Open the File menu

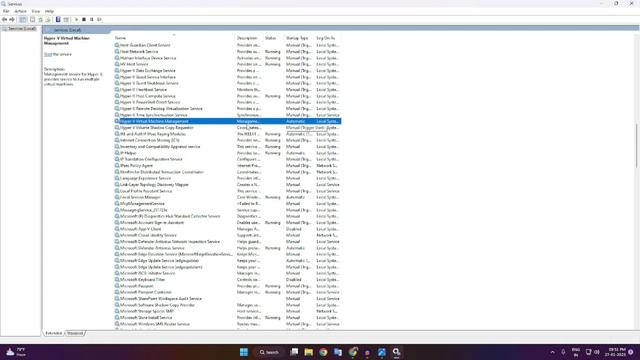pyautogui.click(x=6, y=11)
